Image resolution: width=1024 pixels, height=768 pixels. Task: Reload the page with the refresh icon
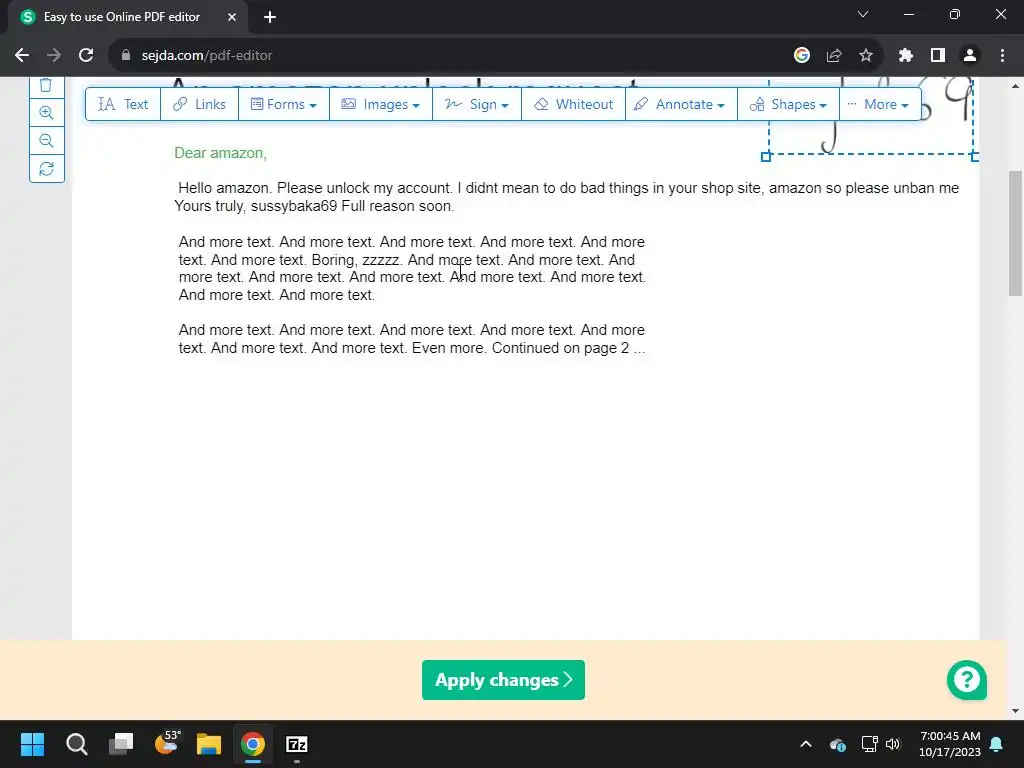coord(86,56)
